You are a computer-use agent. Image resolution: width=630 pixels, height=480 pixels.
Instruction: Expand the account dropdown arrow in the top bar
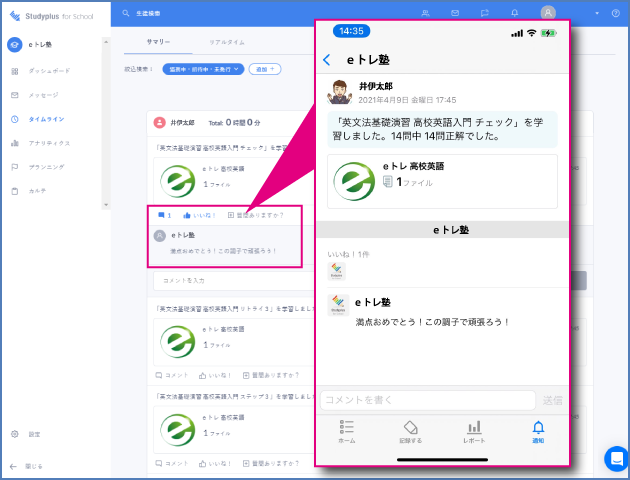(597, 13)
